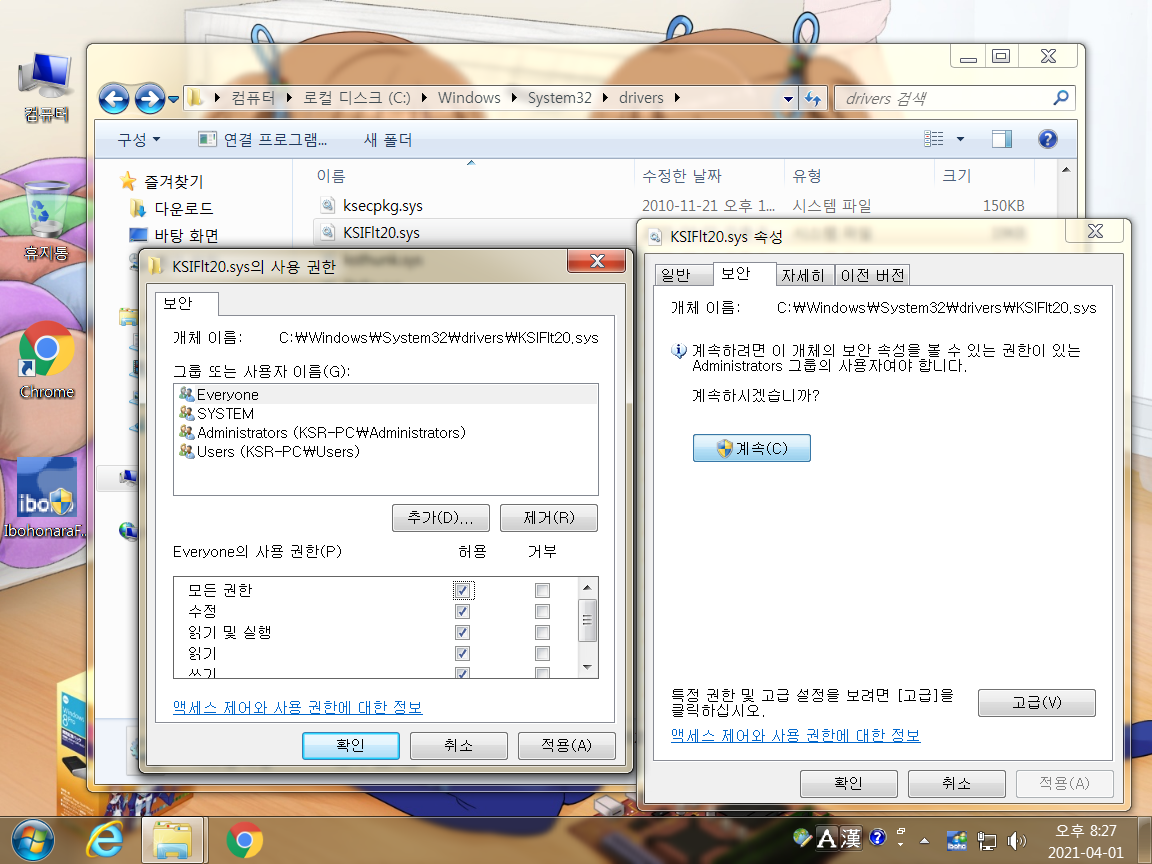The height and width of the screenshot is (864, 1152).
Task: Expand the view options dropdown arrow
Action: coord(960,139)
